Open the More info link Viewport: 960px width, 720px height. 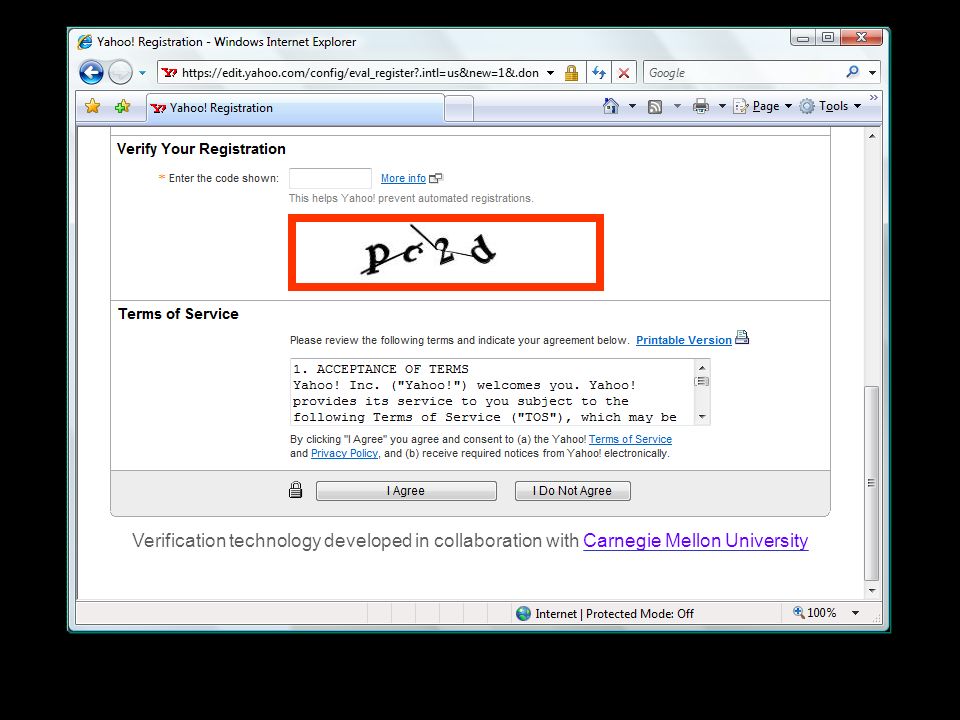pos(403,178)
